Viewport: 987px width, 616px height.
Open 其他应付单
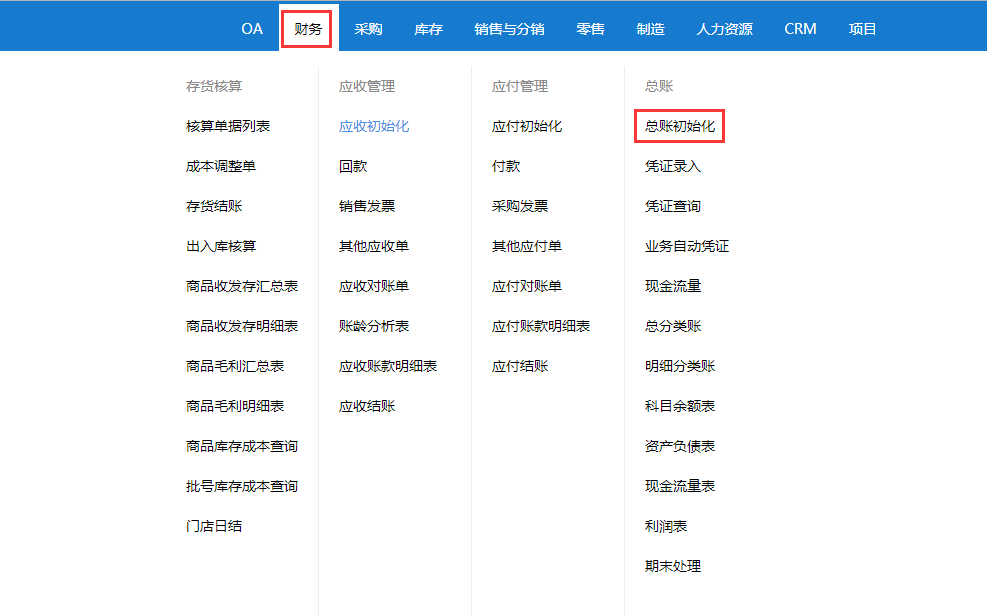527,246
